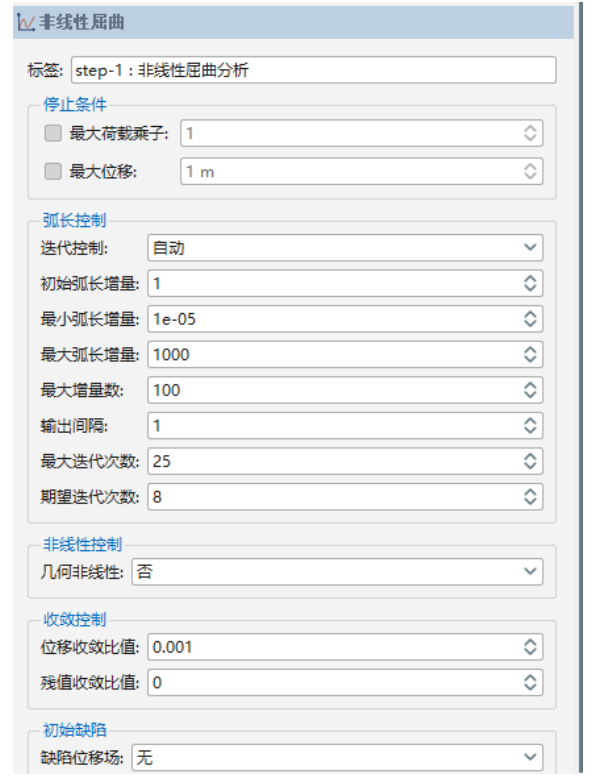Open the 迭代控制 dropdown set to 自动
Screen dimensions: 602x784
344,248
